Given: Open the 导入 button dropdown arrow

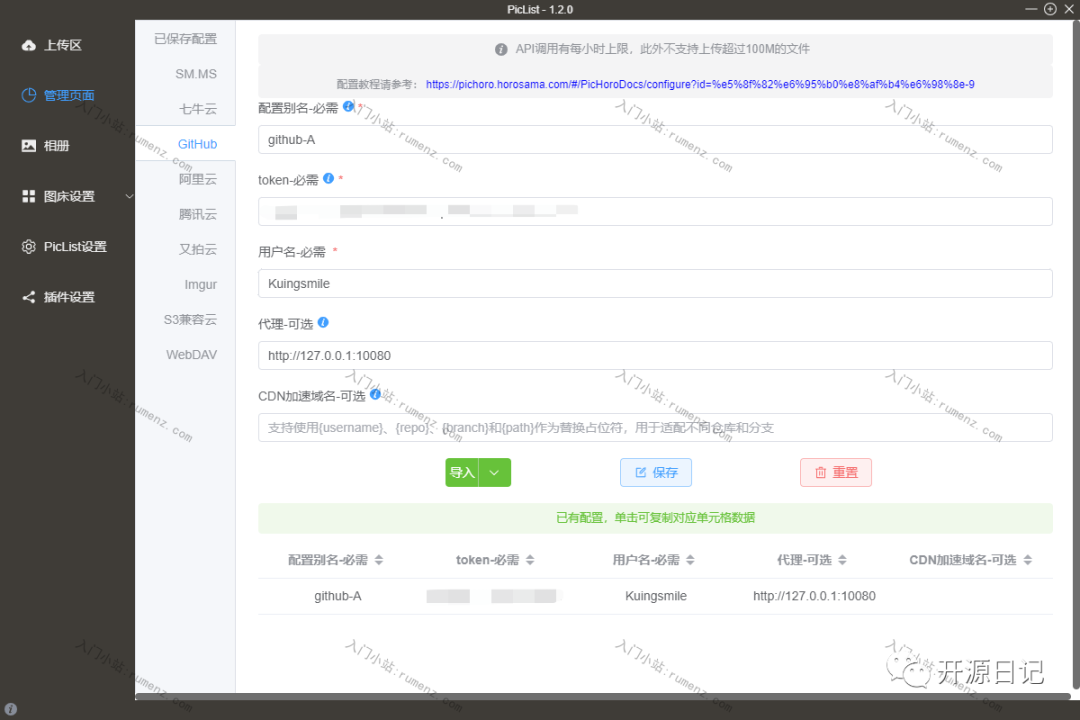Looking at the screenshot, I should [x=495, y=473].
